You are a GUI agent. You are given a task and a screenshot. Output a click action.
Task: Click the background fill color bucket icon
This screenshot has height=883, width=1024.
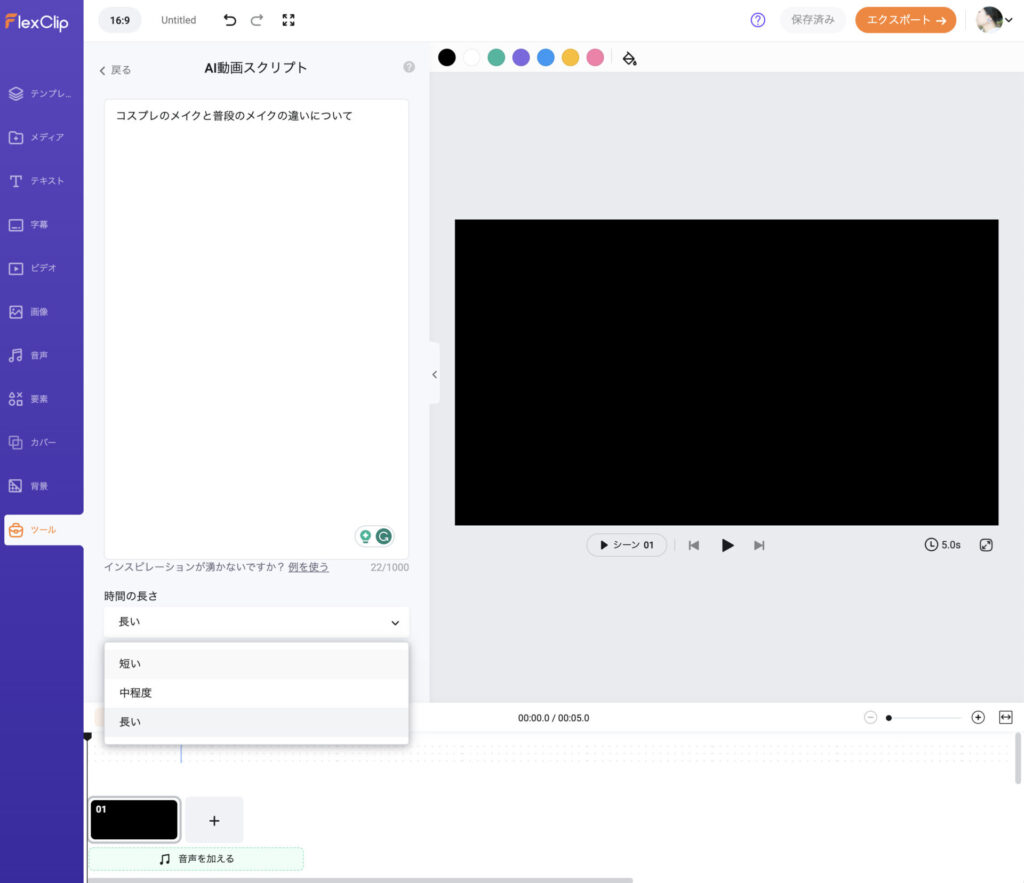pyautogui.click(x=630, y=58)
